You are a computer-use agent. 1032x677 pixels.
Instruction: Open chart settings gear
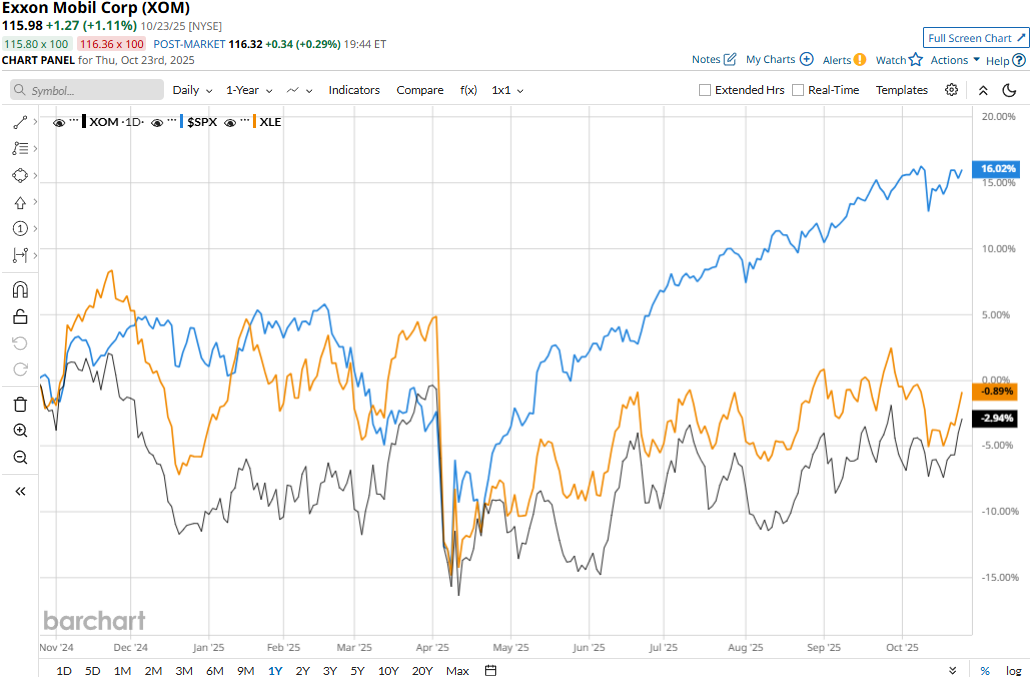pyautogui.click(x=952, y=90)
